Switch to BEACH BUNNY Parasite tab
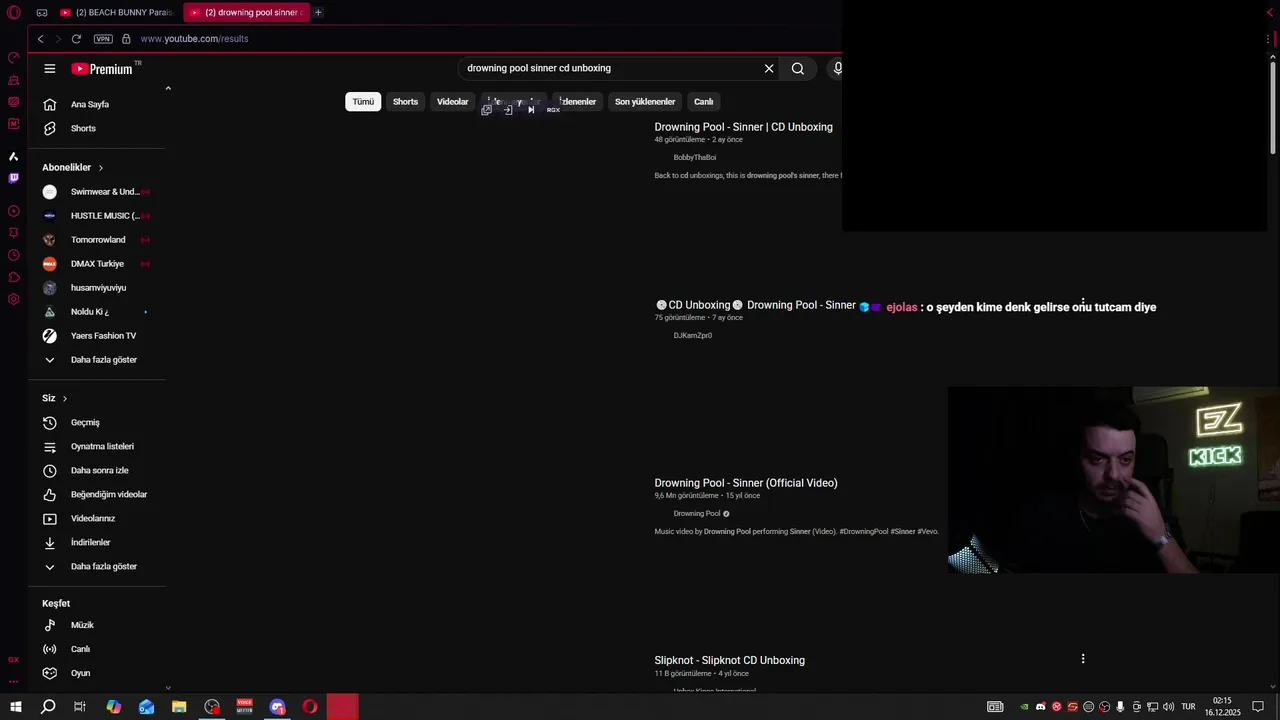The image size is (1280, 720). tap(116, 12)
